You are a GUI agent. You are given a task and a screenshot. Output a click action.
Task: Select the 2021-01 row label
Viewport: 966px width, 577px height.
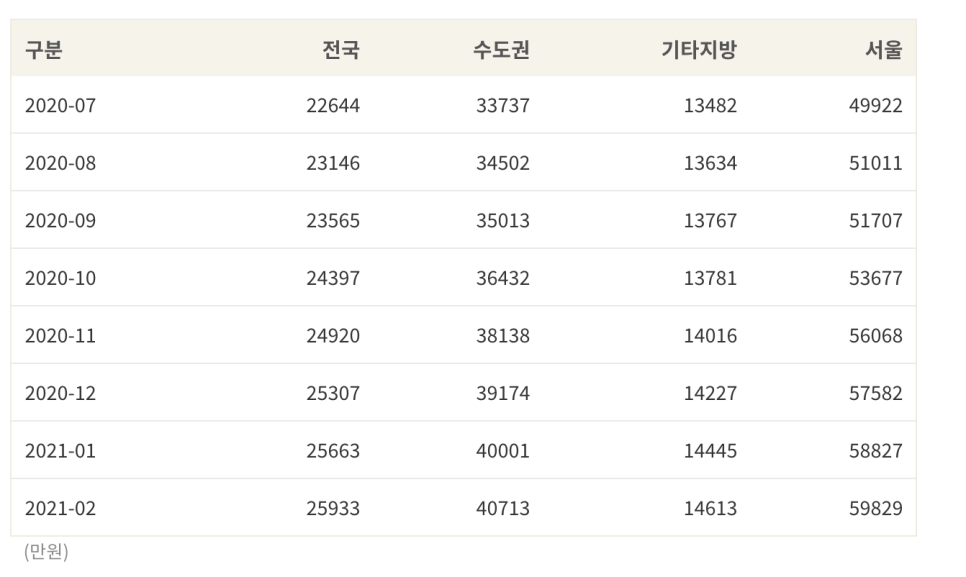pyautogui.click(x=60, y=451)
